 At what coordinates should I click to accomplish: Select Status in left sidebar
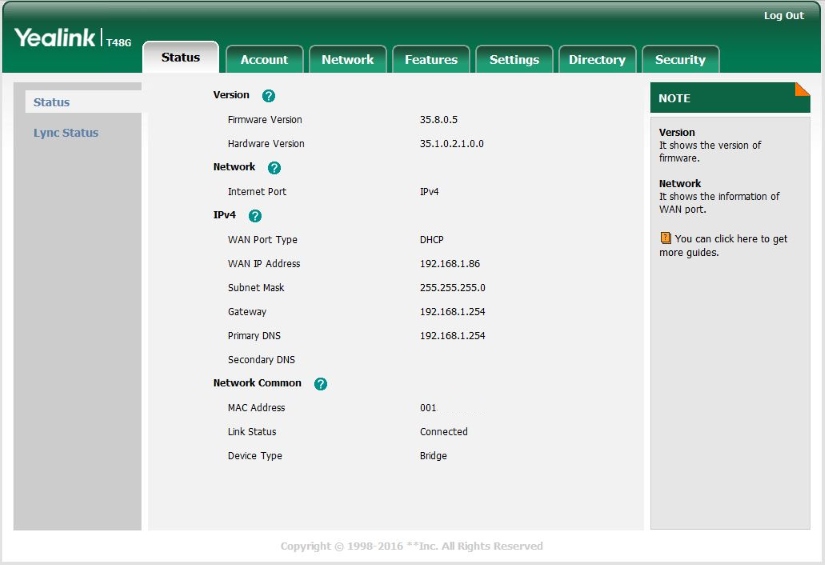pyautogui.click(x=52, y=102)
